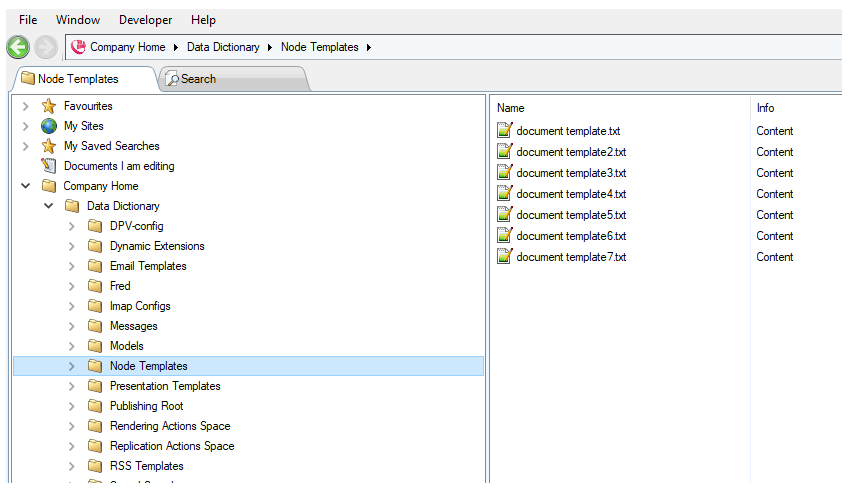Click the Presentation Templates folder icon
Image resolution: width=853 pixels, height=495 pixels.
point(95,386)
